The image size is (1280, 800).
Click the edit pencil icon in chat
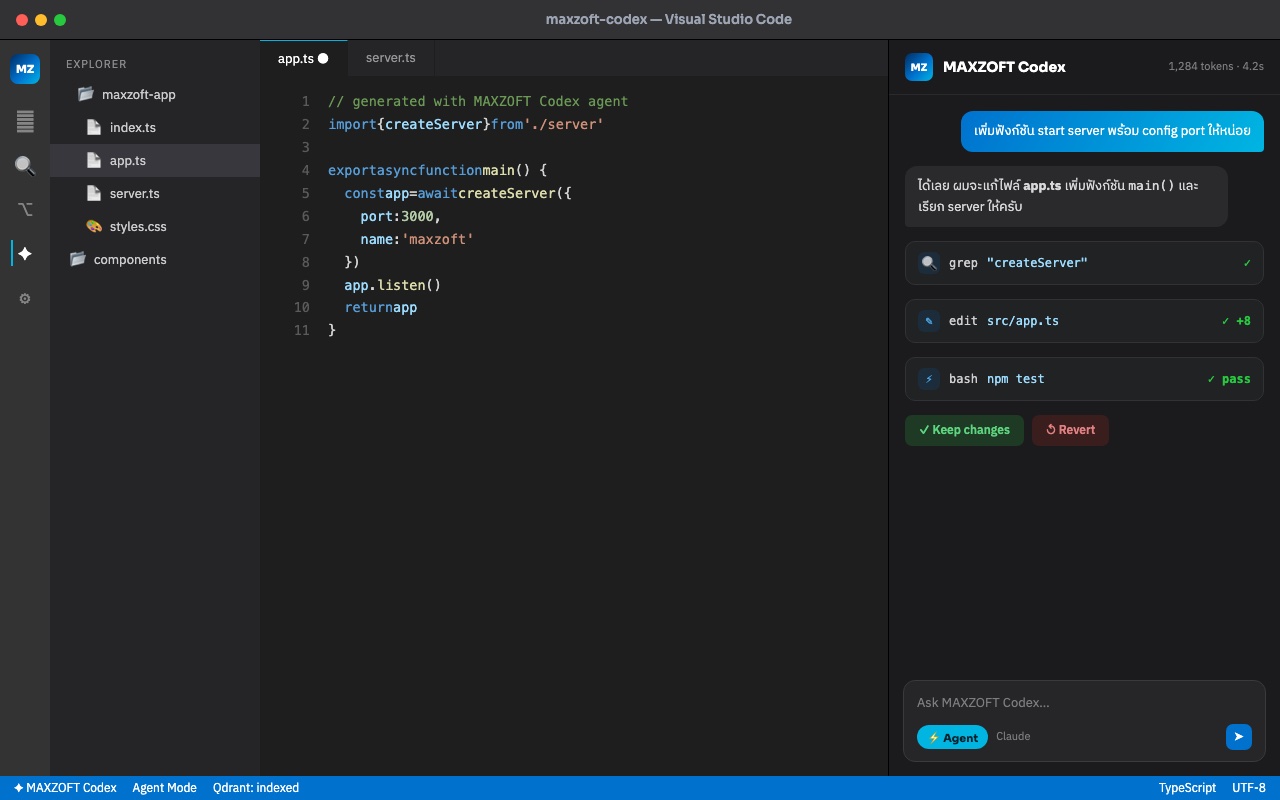pos(929,321)
